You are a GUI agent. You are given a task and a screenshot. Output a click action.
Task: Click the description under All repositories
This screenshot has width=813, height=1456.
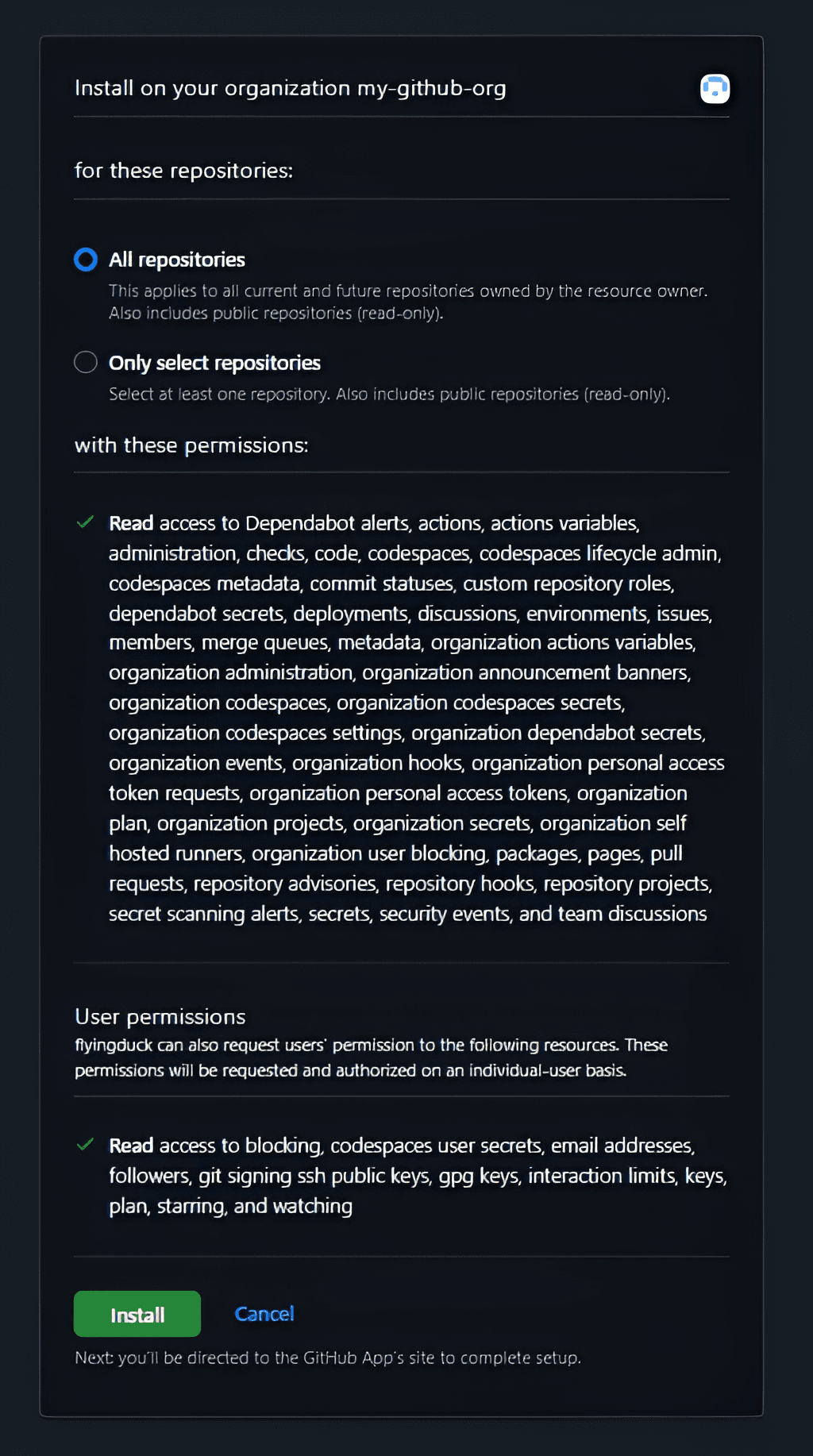(x=407, y=302)
